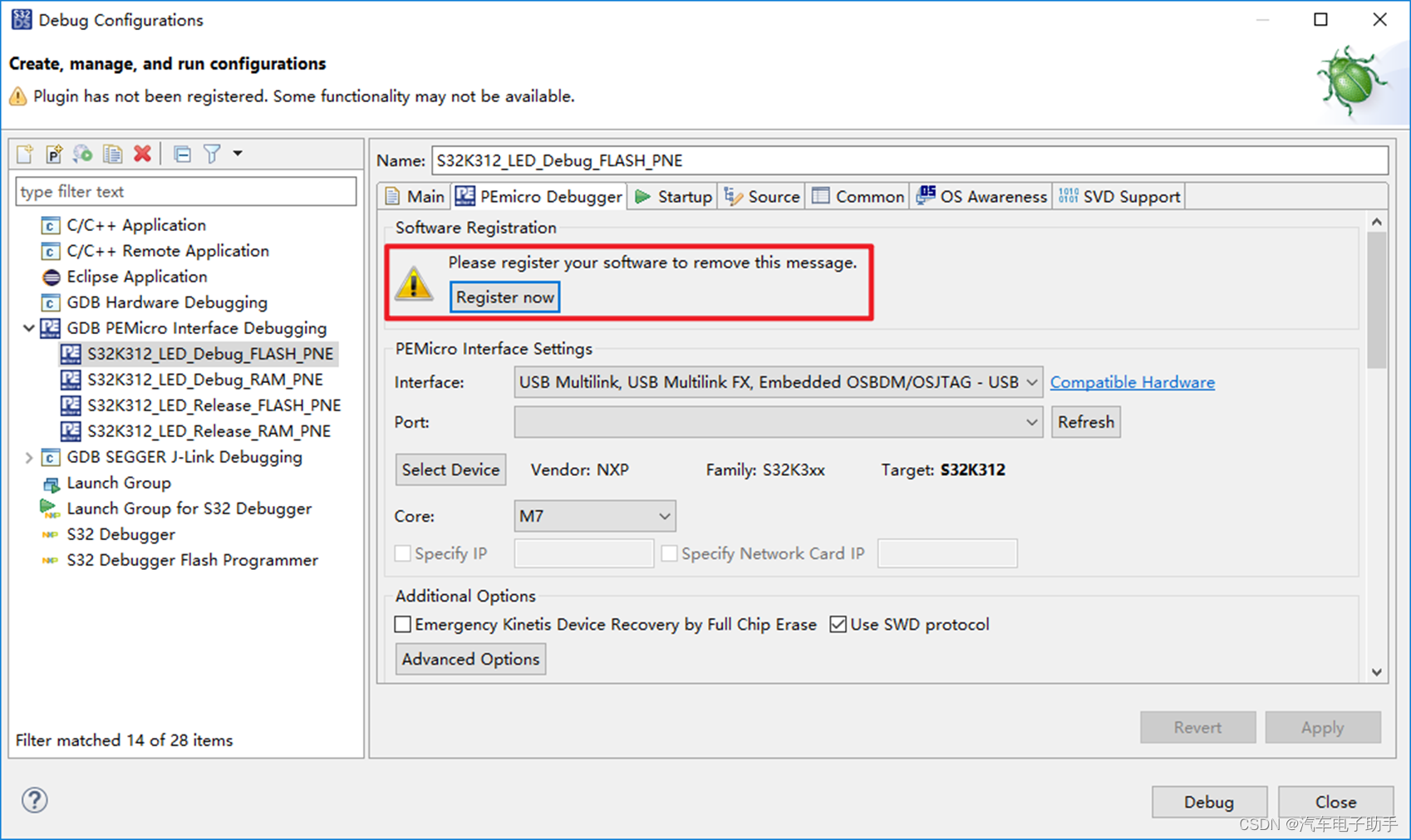Switch to the Startup tab

click(x=673, y=197)
